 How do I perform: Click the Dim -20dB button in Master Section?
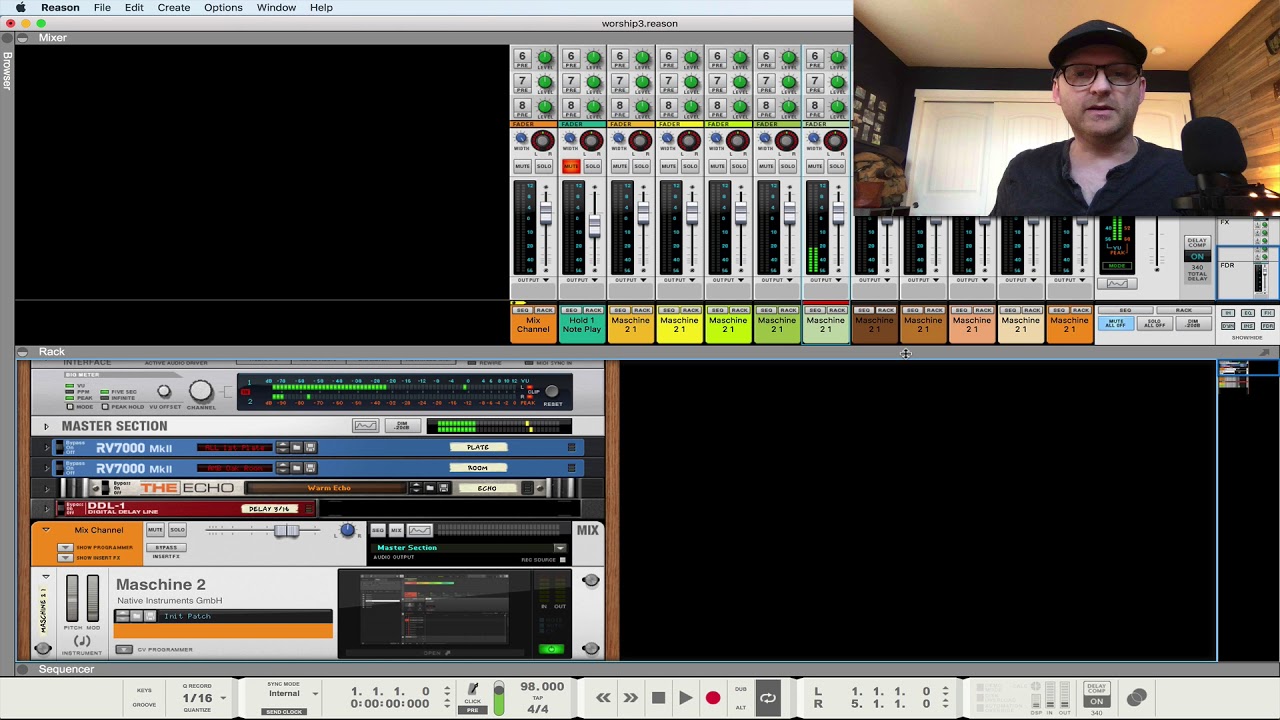[x=402, y=426]
